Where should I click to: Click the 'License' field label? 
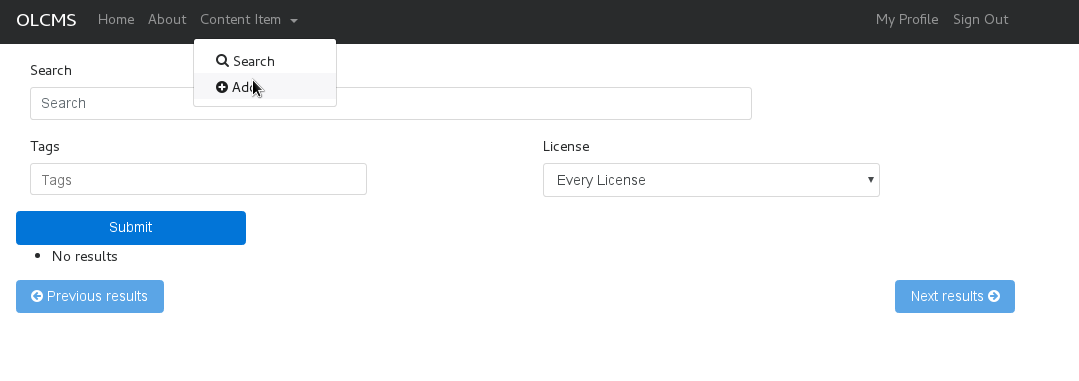click(x=566, y=146)
